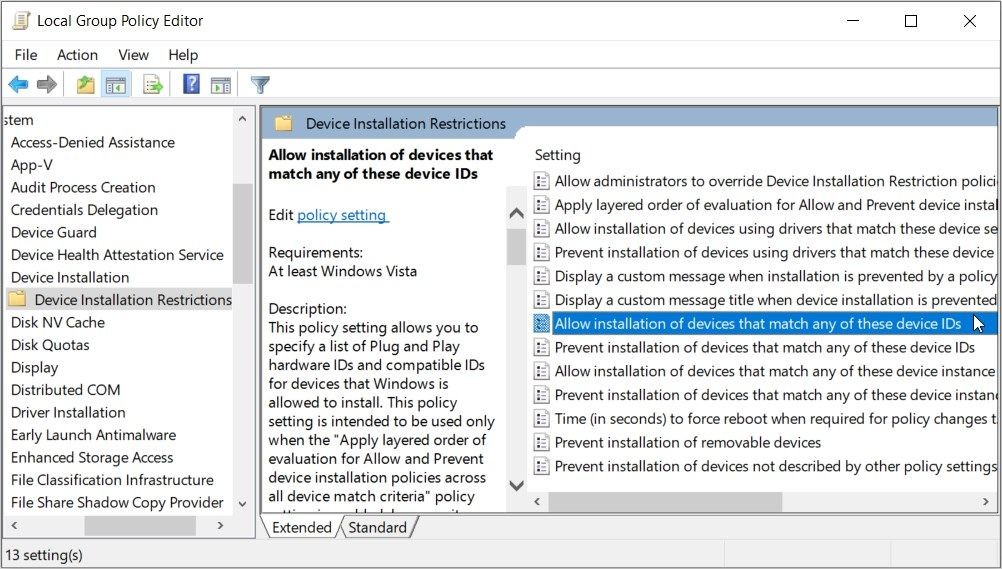Select Credentials Delegation tree node

tap(84, 210)
